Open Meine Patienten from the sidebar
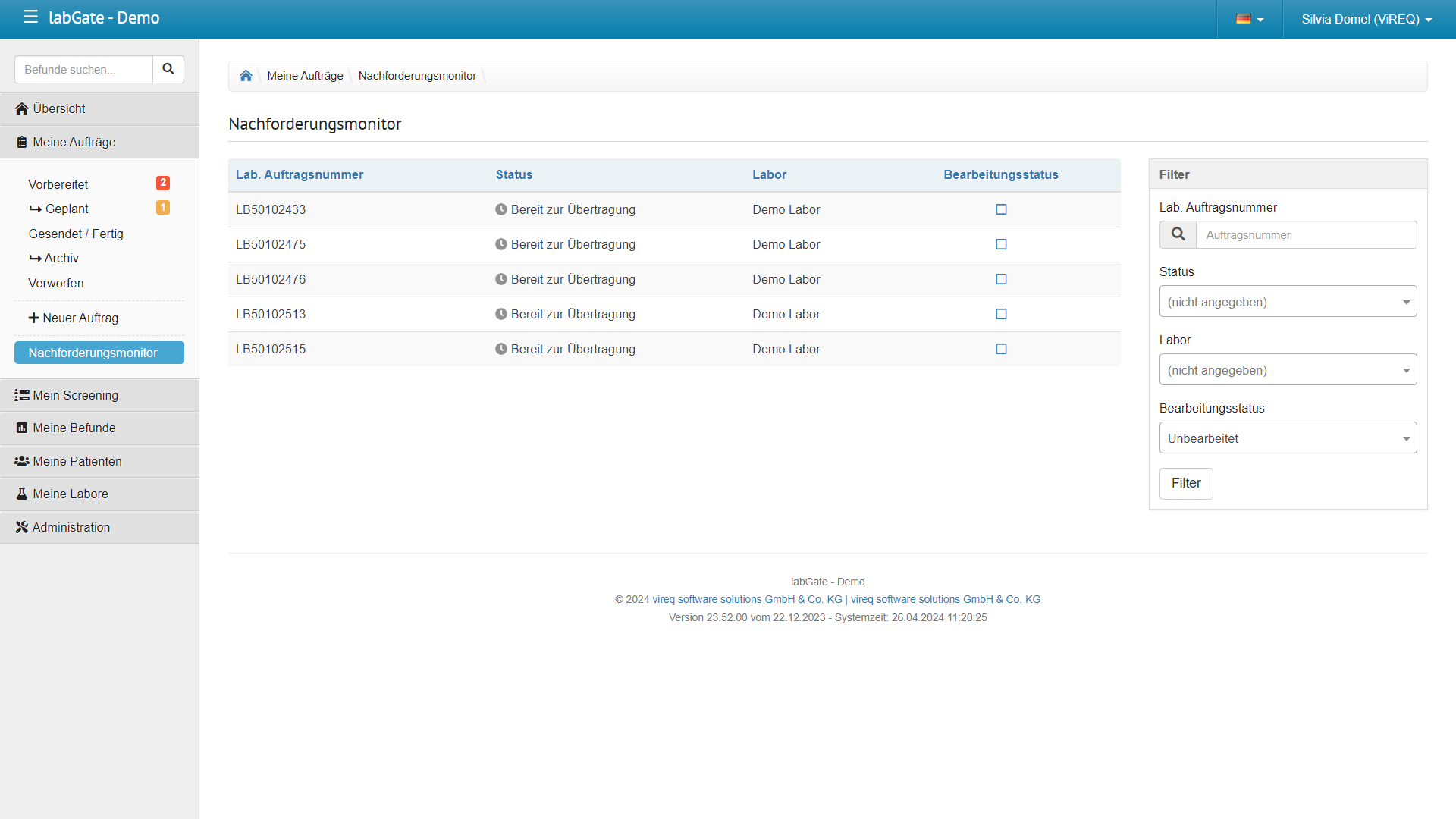 pyautogui.click(x=77, y=461)
